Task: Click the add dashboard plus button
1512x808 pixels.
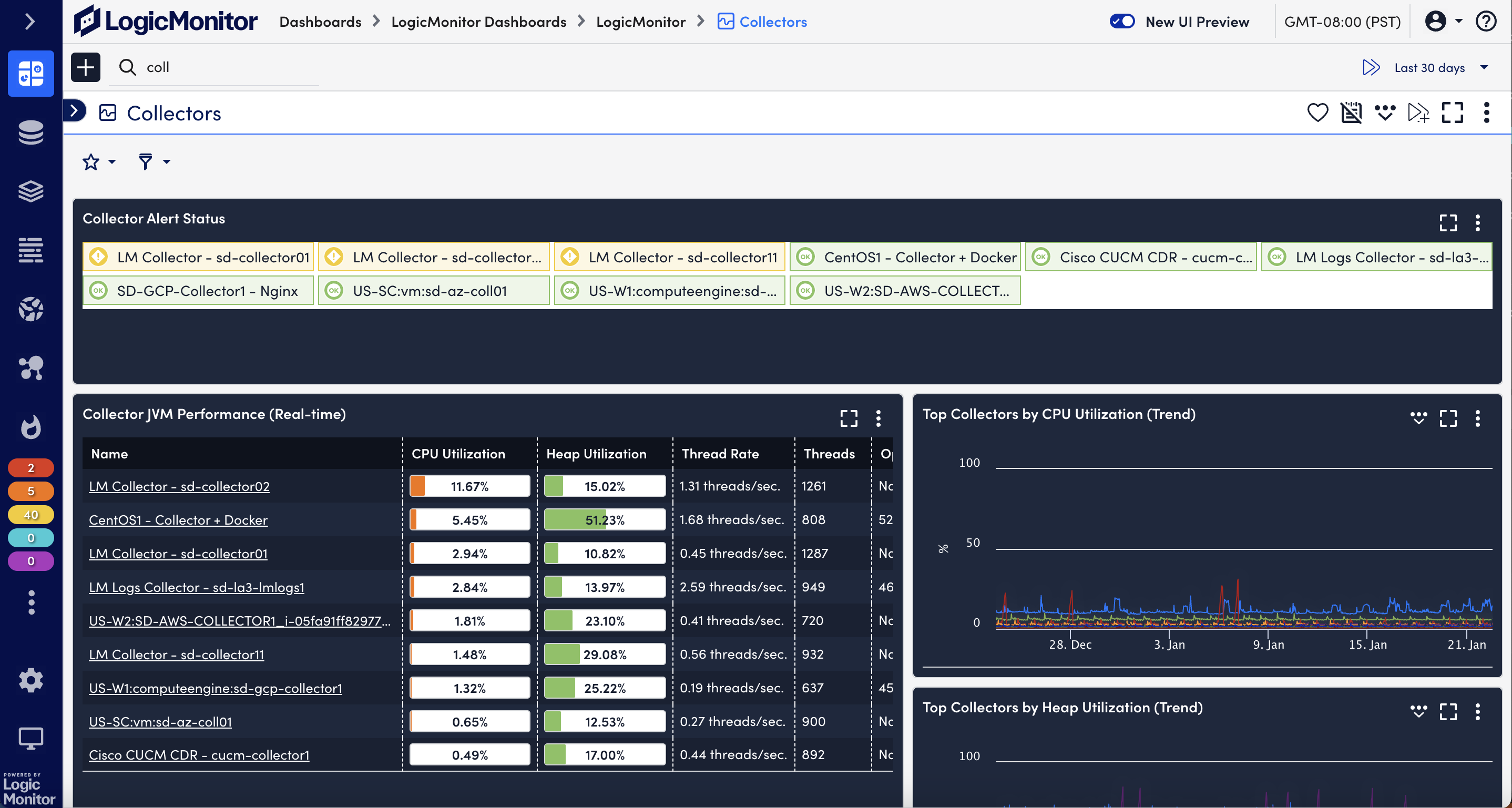Action: pyautogui.click(x=86, y=67)
